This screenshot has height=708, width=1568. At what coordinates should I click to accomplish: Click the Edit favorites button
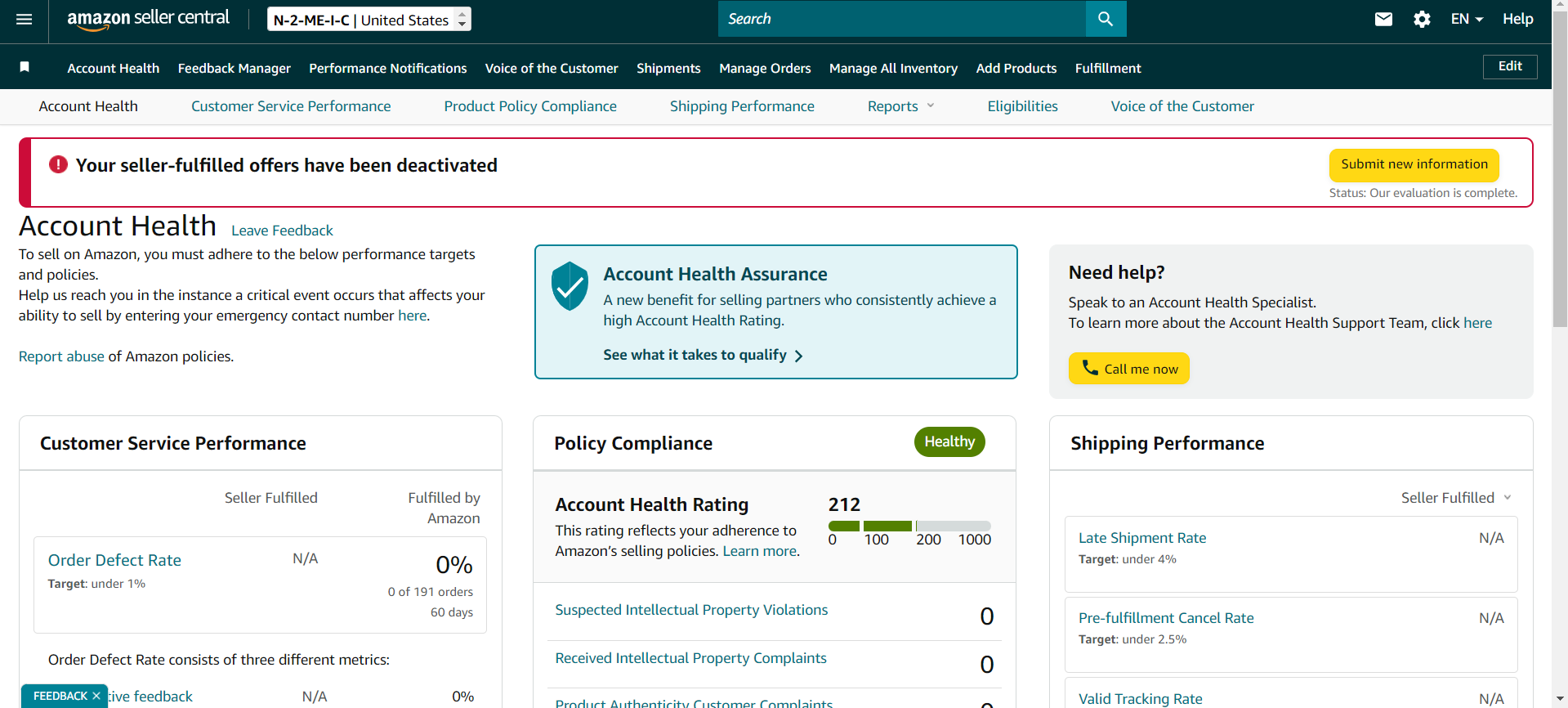tap(1510, 66)
